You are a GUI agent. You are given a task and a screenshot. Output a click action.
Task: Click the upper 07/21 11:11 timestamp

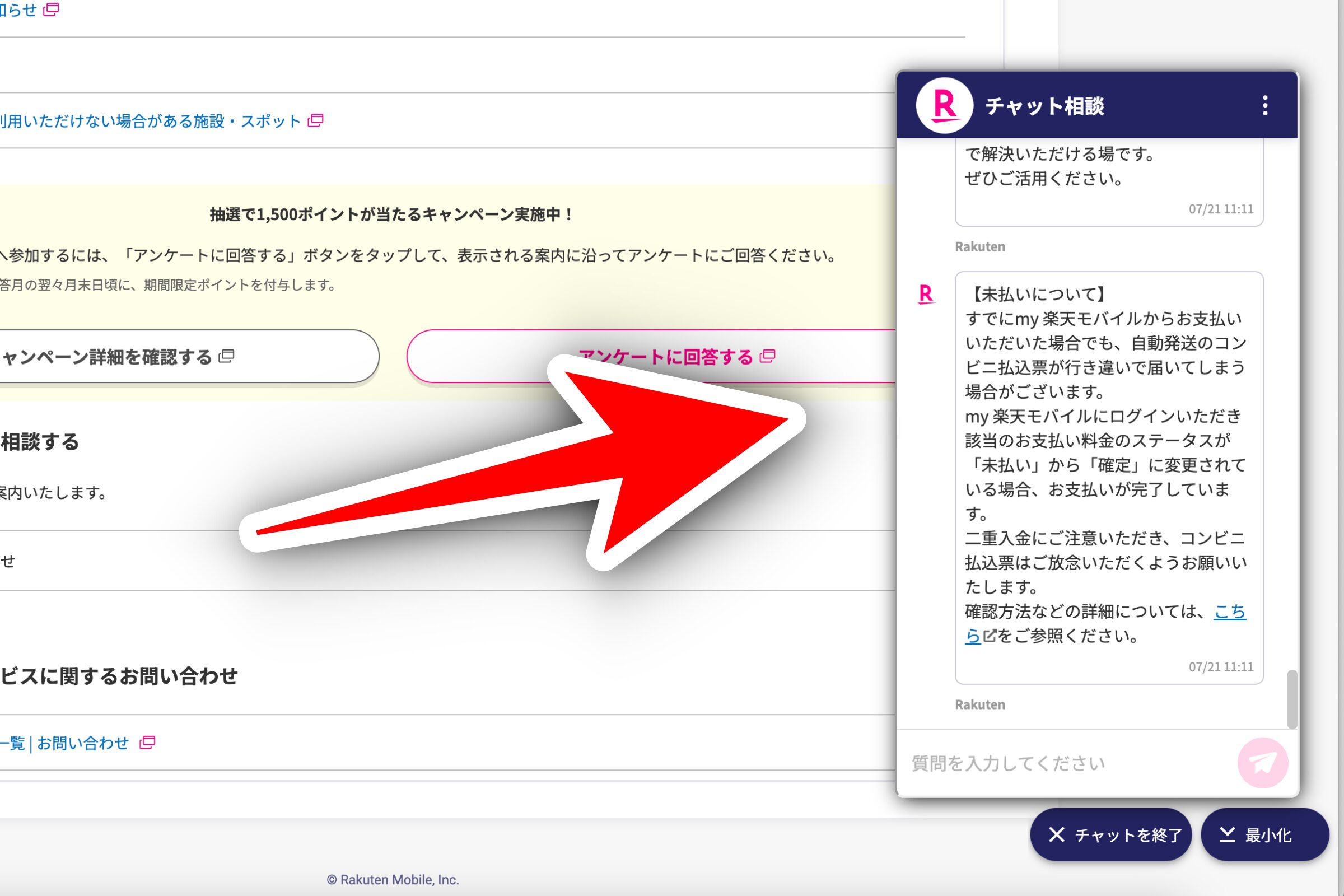pos(1221,209)
